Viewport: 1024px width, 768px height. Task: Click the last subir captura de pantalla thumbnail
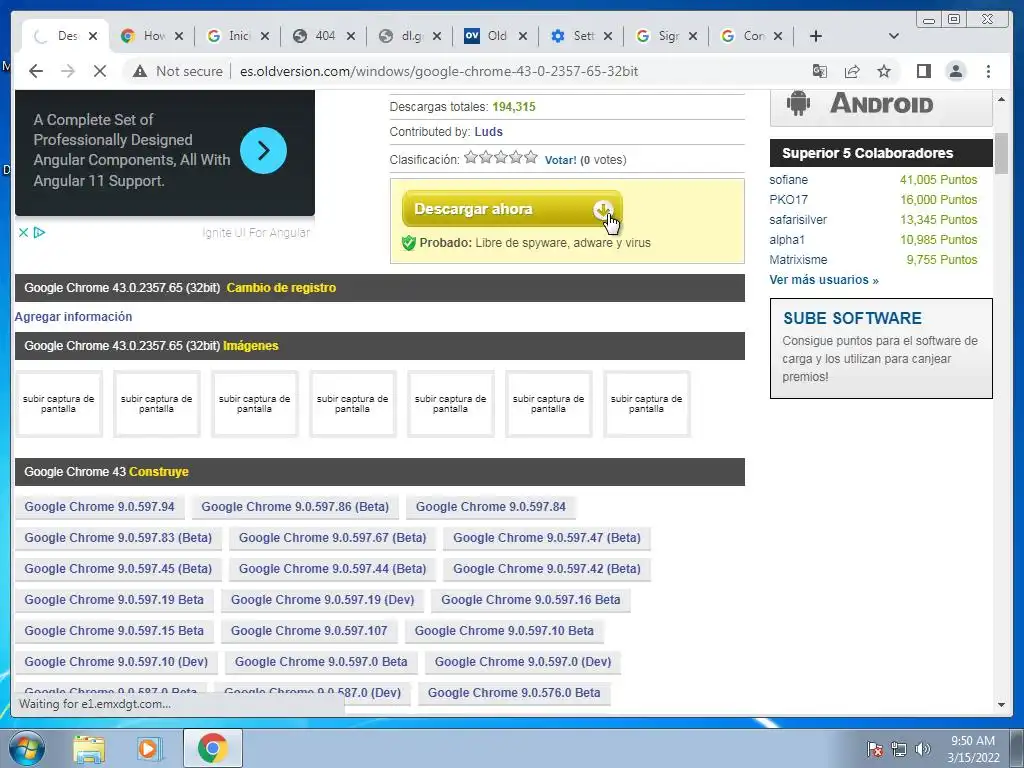coord(647,404)
